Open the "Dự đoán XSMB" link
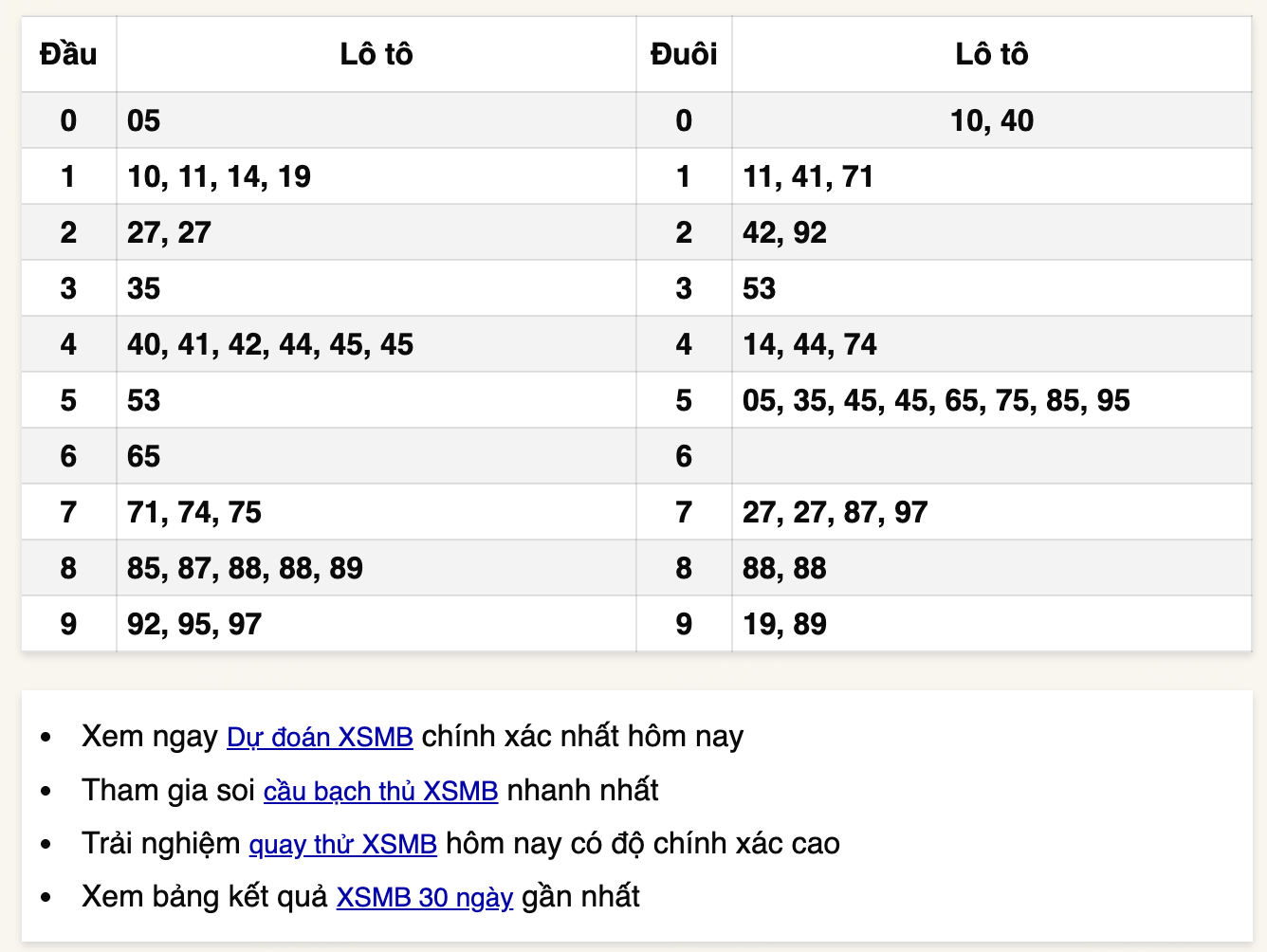 click(320, 737)
